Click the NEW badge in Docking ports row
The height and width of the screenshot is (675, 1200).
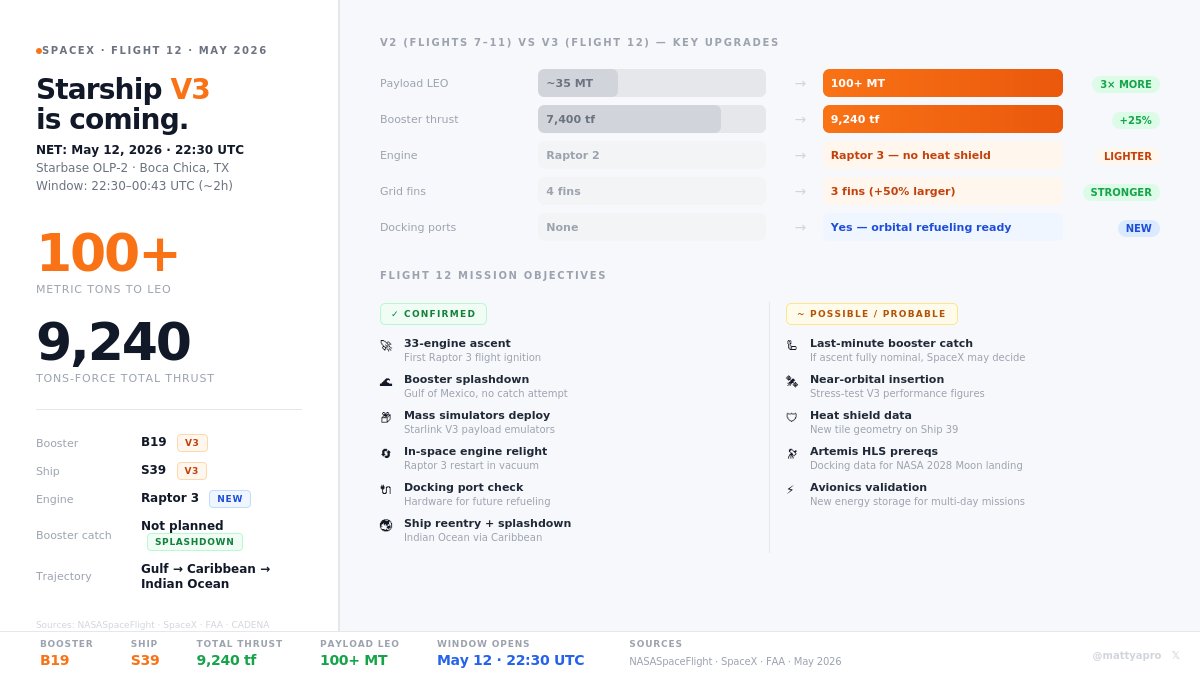point(1139,228)
